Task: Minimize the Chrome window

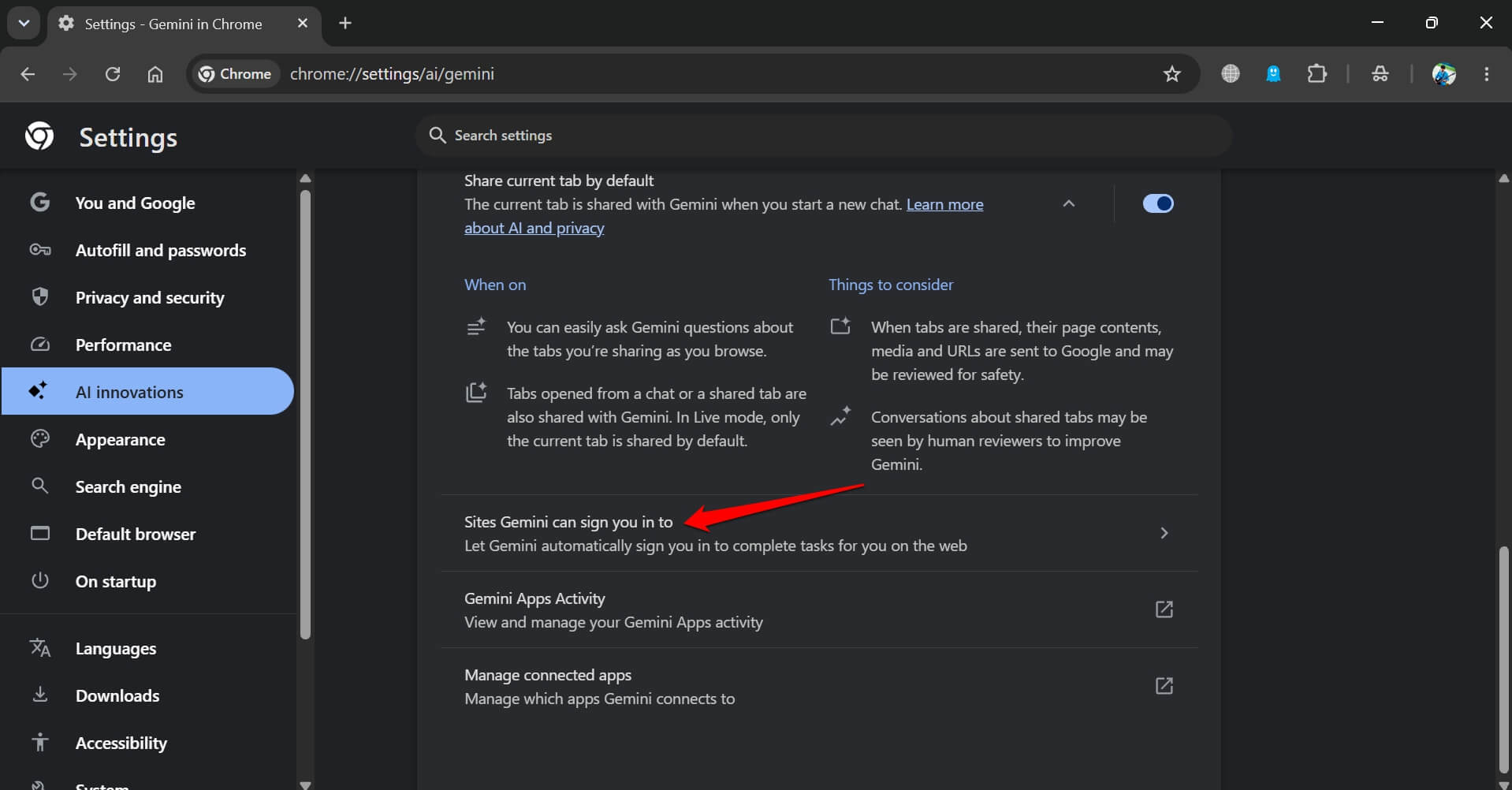Action: click(1378, 23)
